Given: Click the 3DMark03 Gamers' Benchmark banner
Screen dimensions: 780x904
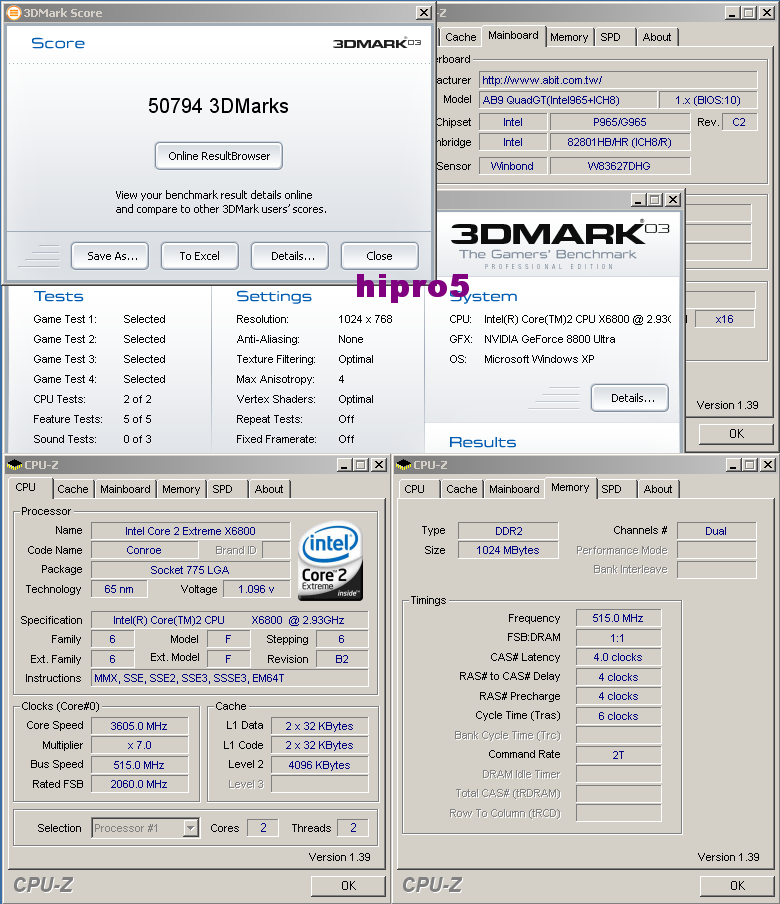Looking at the screenshot, I should 559,244.
